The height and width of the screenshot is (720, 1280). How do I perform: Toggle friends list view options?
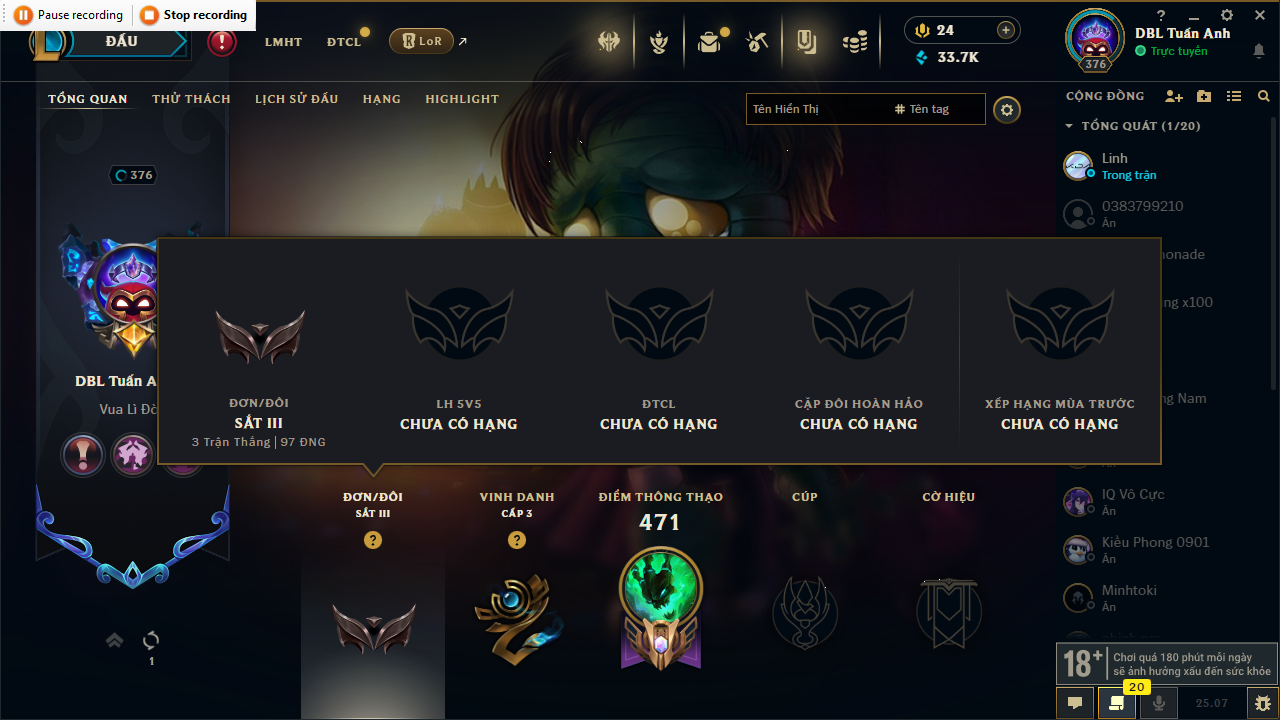tap(1234, 96)
